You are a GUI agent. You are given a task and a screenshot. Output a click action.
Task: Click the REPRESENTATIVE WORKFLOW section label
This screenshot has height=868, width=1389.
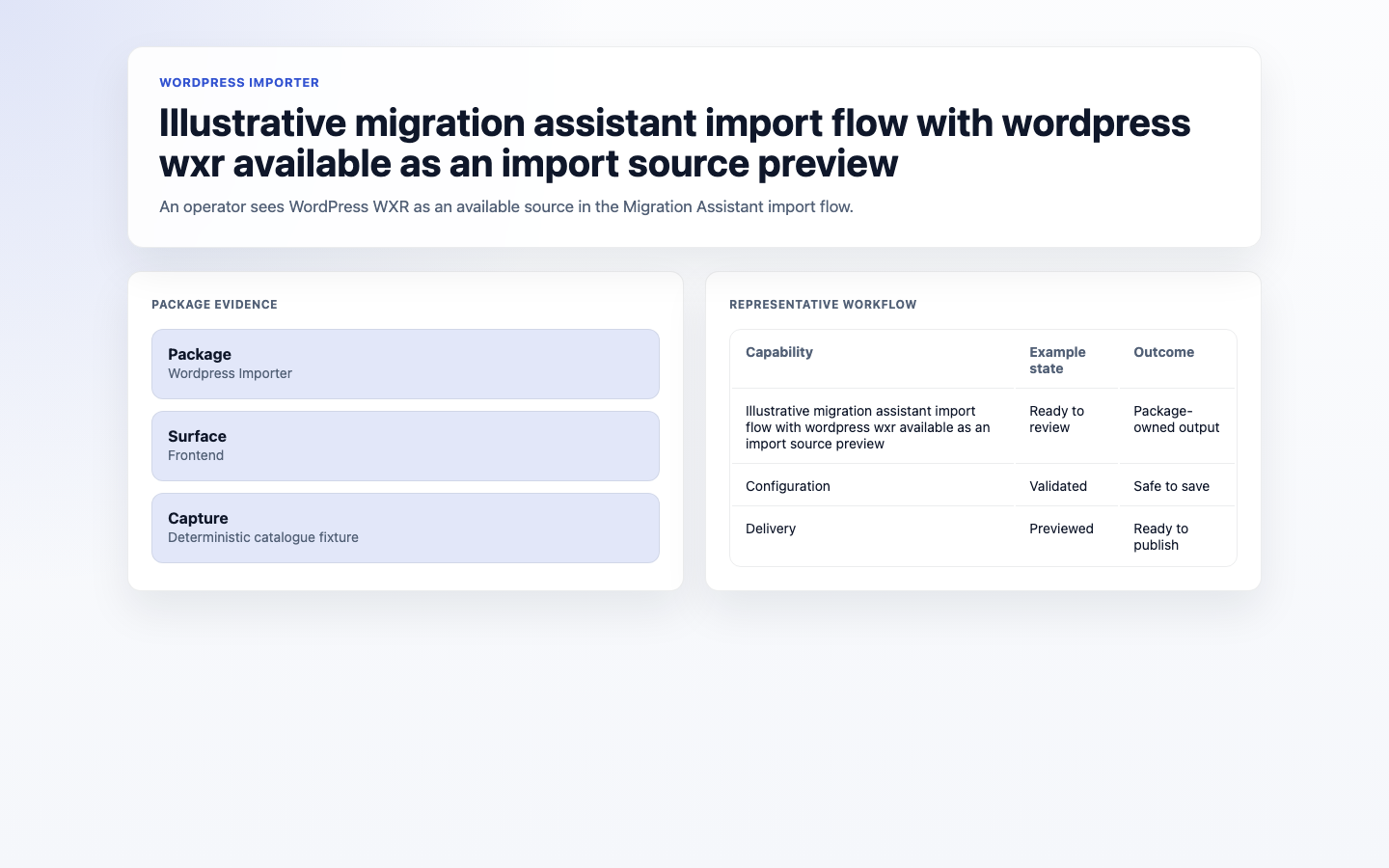823,305
